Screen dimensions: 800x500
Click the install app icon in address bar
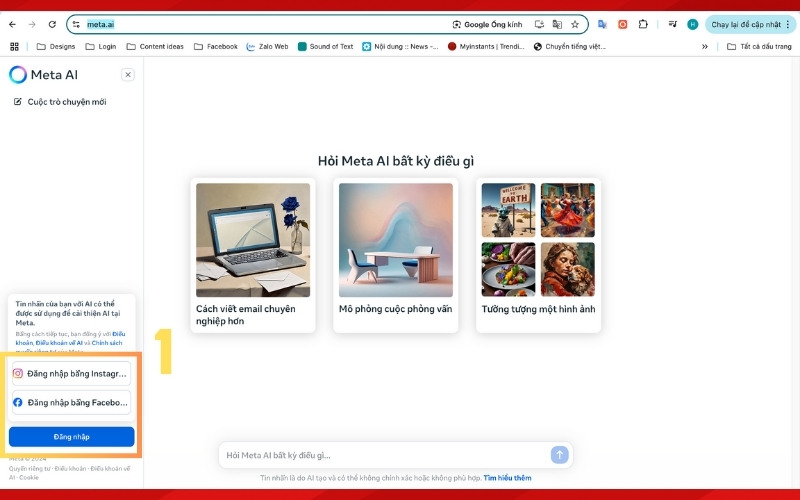pyautogui.click(x=539, y=24)
